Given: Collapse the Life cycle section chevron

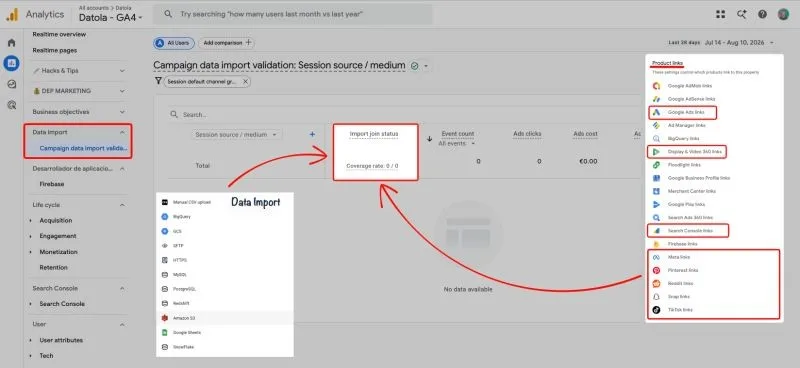Looking at the screenshot, I should click(x=122, y=205).
